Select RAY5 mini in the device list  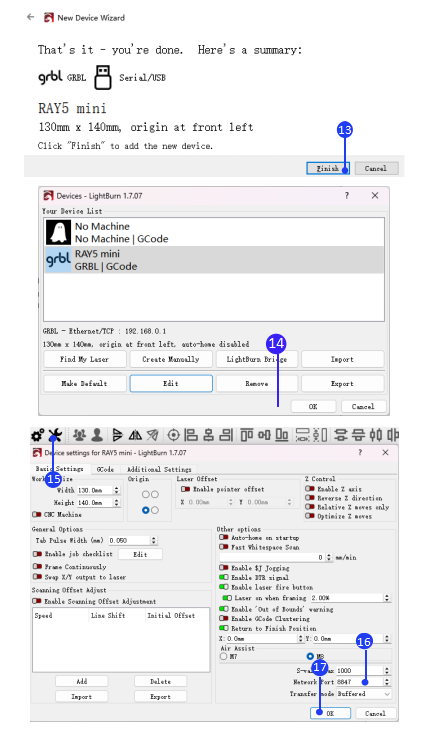[214, 260]
